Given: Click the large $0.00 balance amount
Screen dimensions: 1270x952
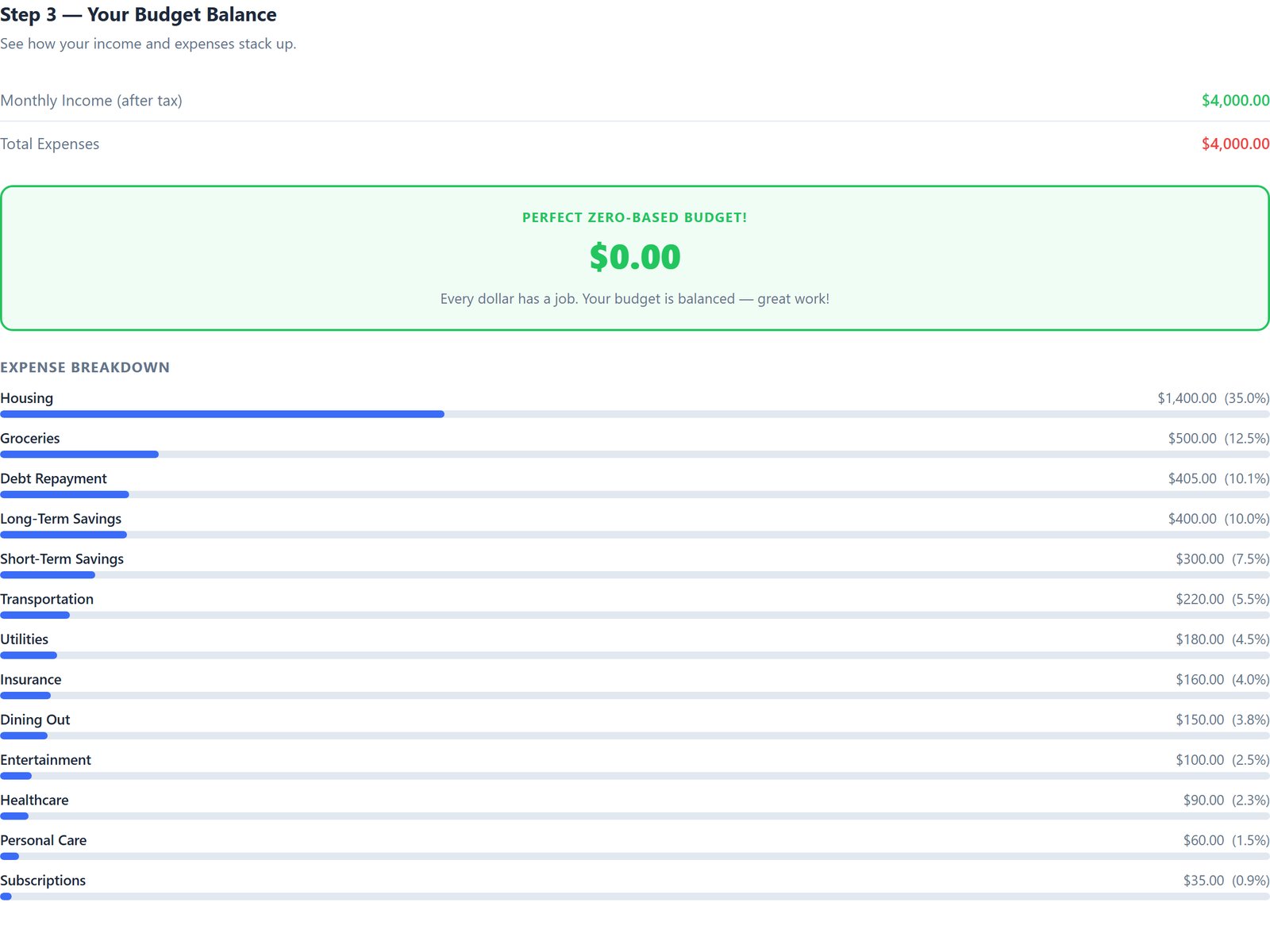Looking at the screenshot, I should [x=635, y=257].
